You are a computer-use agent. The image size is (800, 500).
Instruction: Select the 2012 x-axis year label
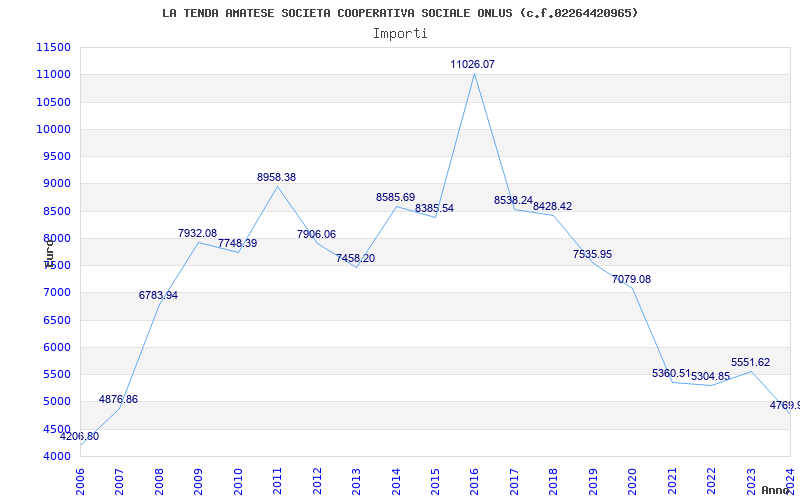click(x=317, y=482)
